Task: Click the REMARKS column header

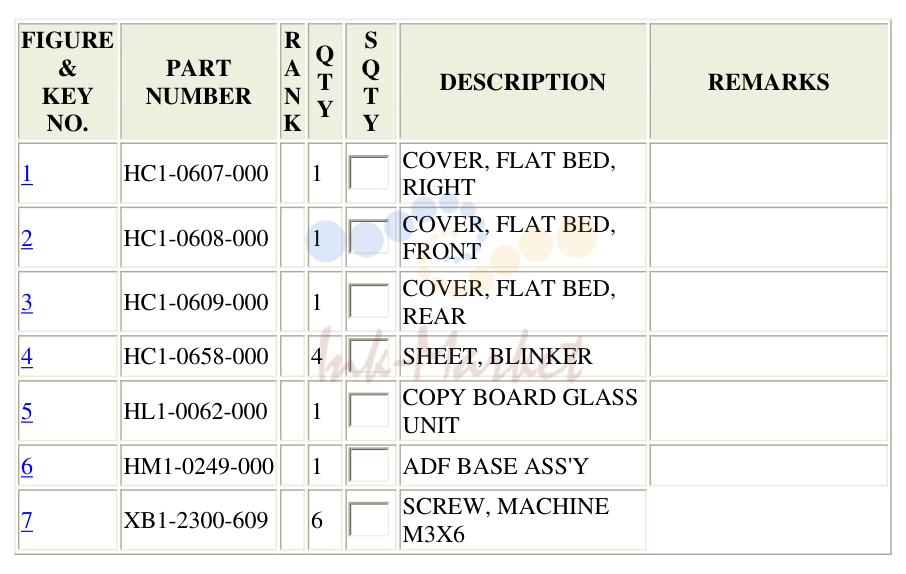Action: (x=768, y=82)
